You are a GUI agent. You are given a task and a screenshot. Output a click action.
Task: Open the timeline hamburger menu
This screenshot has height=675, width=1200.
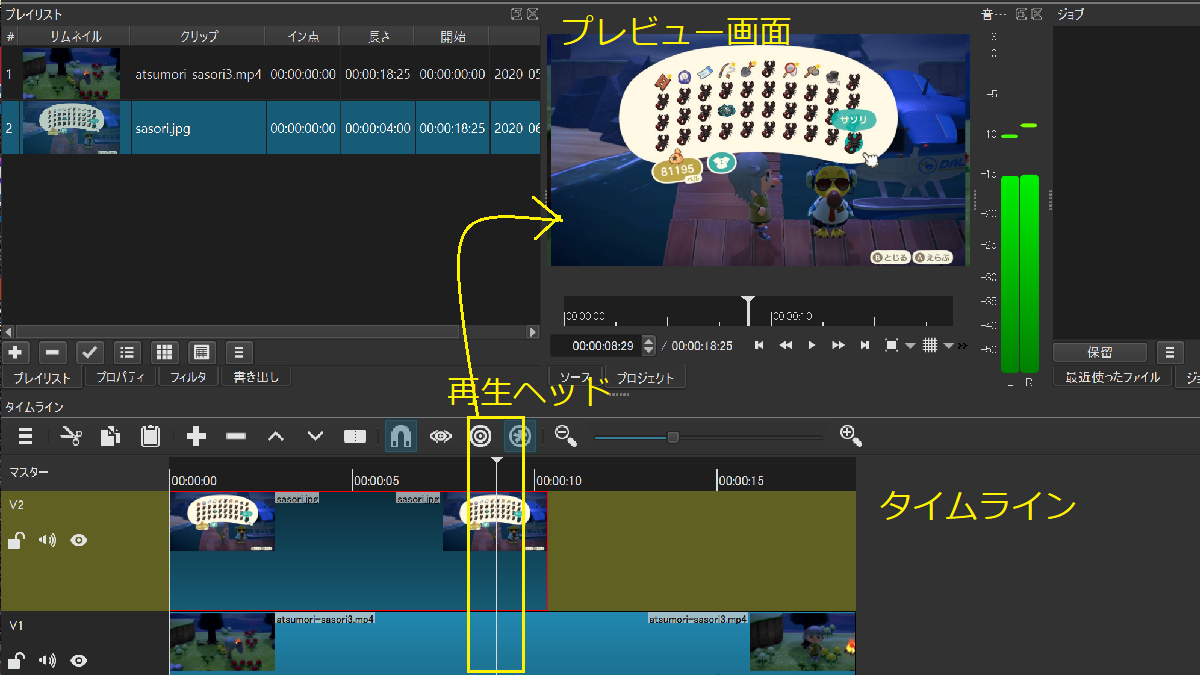[25, 436]
